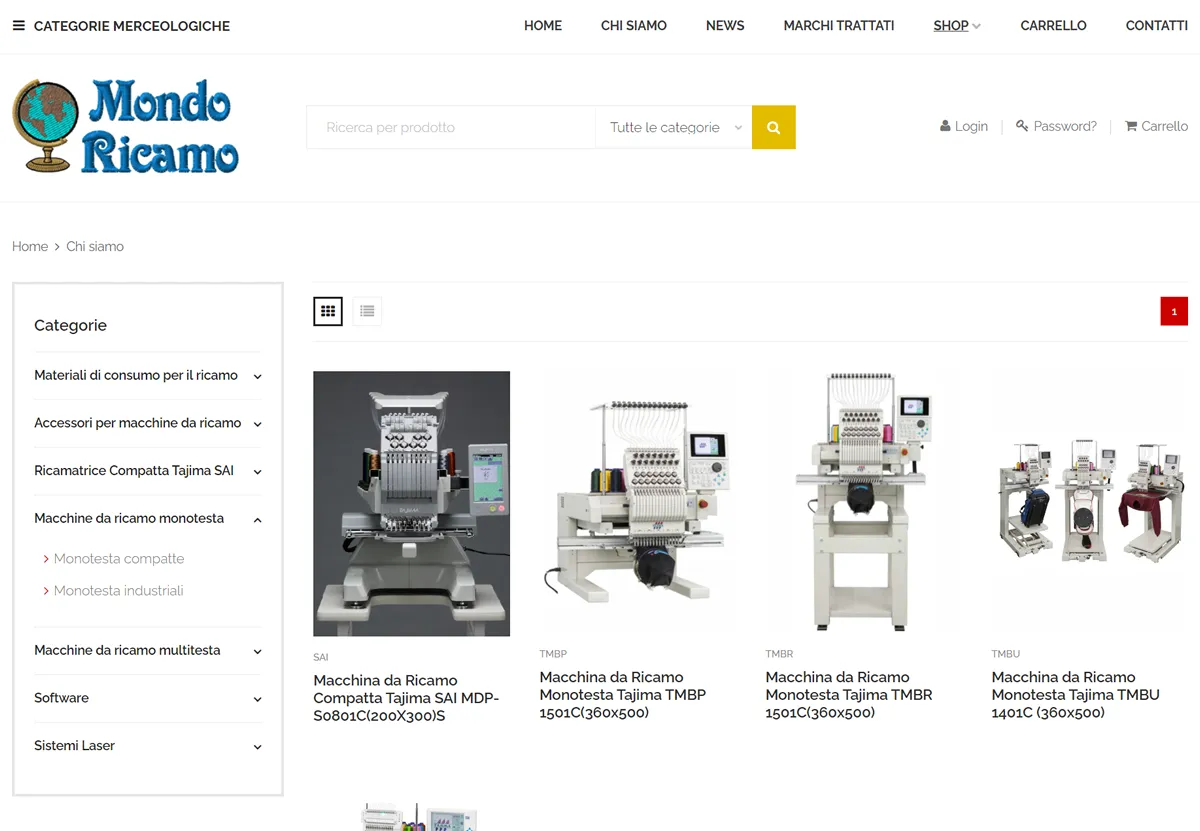The height and width of the screenshot is (831, 1200).
Task: Open product title Tajima SAI MDP-S0801C
Action: click(x=406, y=698)
